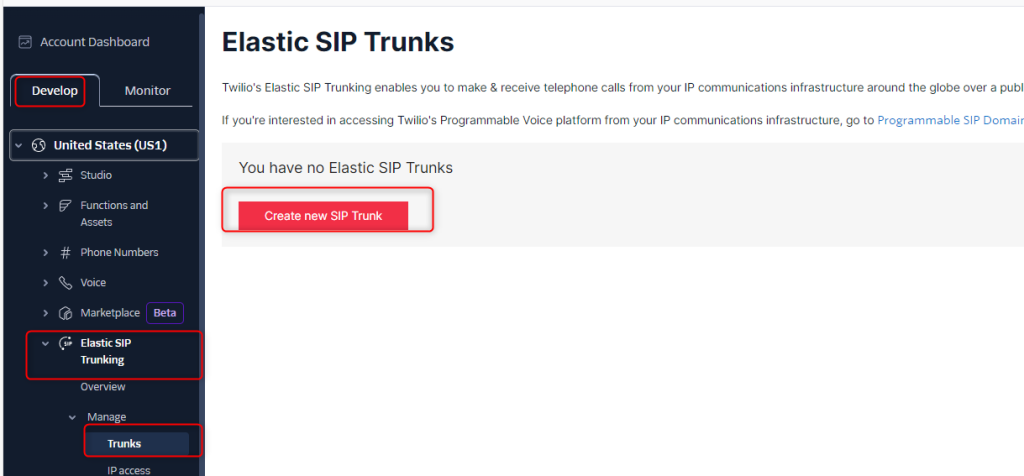Viewport: 1024px width, 476px height.
Task: Click the Elastic SIP Trunking icon
Action: (66, 343)
